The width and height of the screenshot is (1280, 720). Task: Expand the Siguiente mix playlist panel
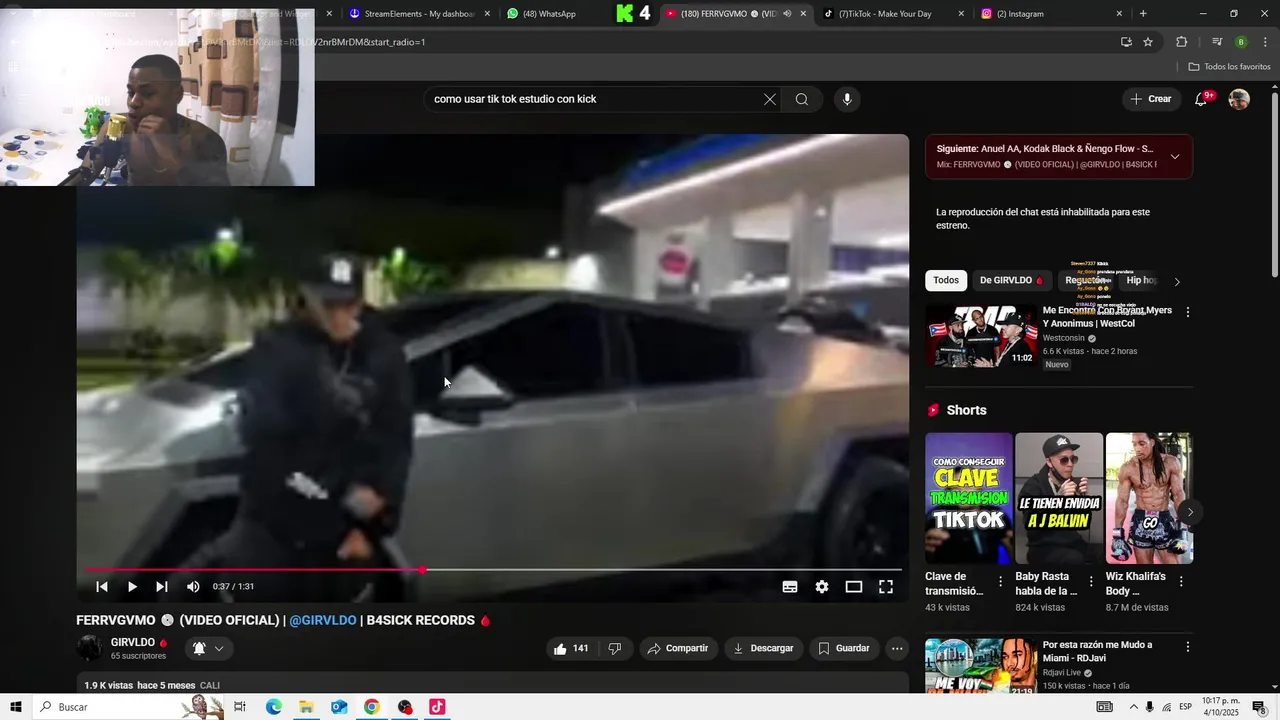click(x=1175, y=156)
